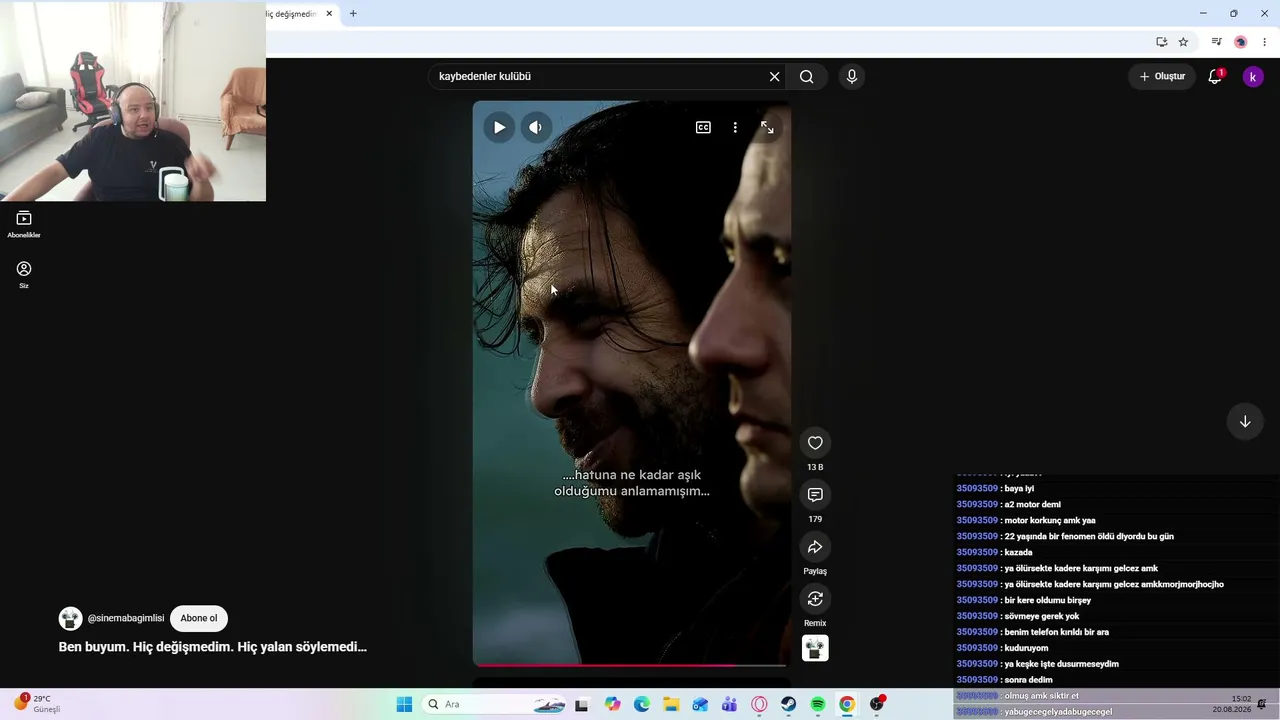Start voice search with microphone
Viewport: 1280px width, 720px height.
coord(851,77)
